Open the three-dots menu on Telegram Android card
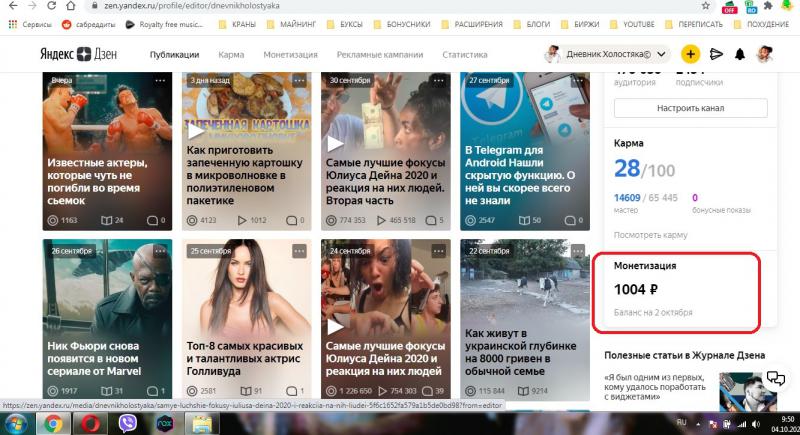The width and height of the screenshot is (800, 435). coord(578,81)
